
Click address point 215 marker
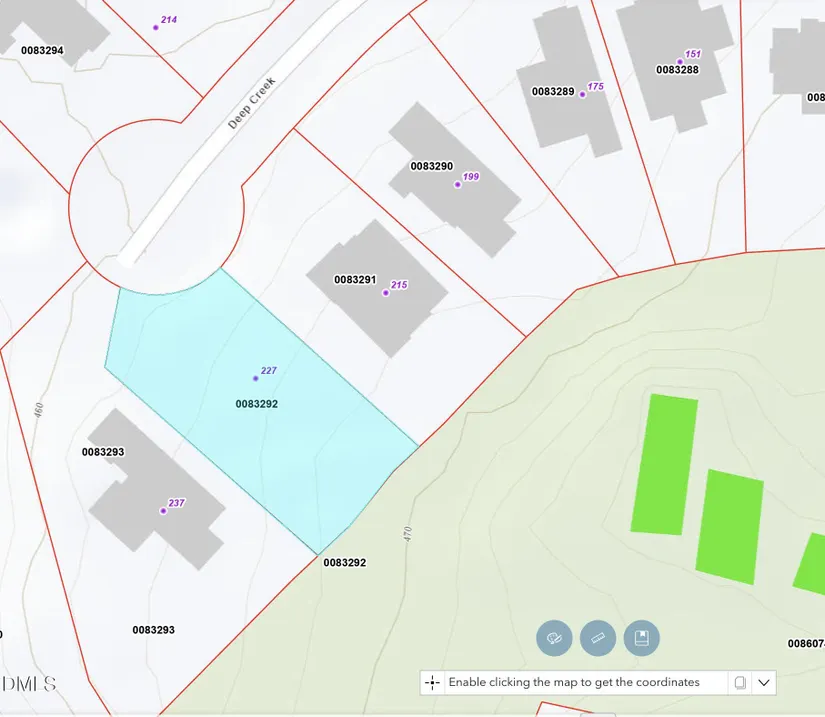pos(386,293)
